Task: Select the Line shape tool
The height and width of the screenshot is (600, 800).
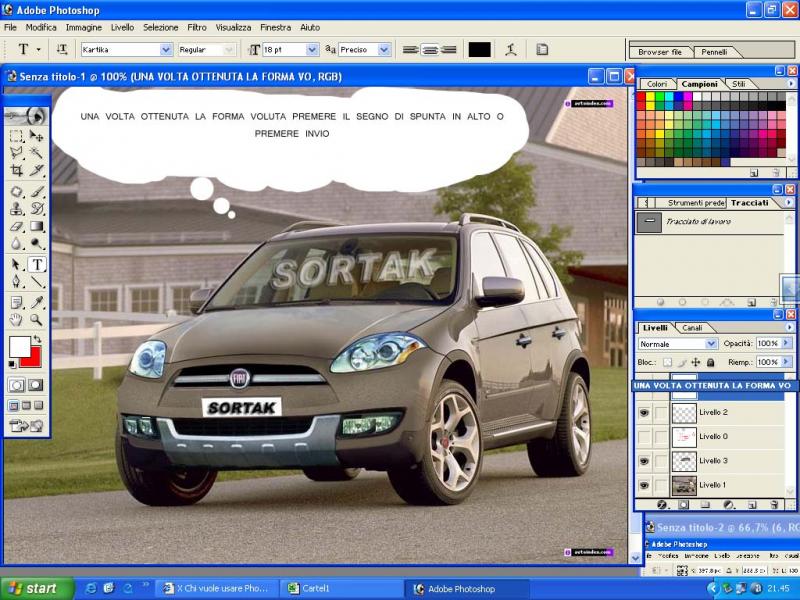Action: [x=36, y=282]
